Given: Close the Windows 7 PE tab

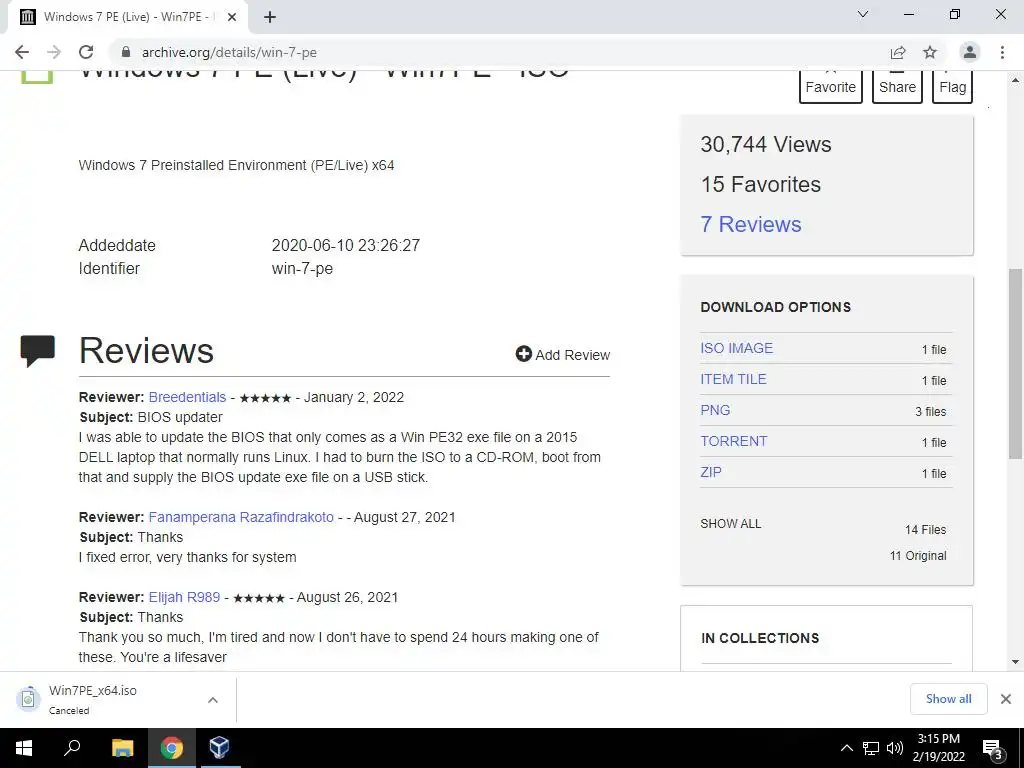Looking at the screenshot, I should point(232,17).
